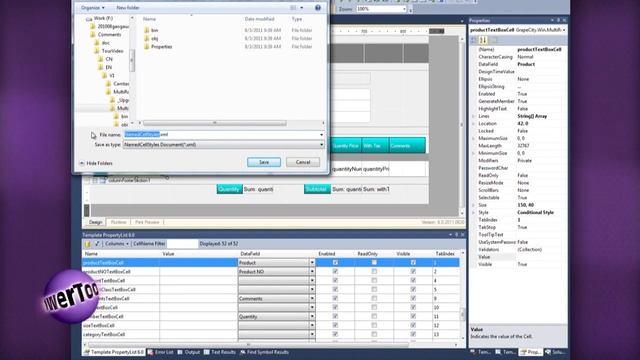Toggle ReadOnly checkbox for productTextBoxCell row
This screenshot has height=360, width=640.
pyautogui.click(x=374, y=263)
